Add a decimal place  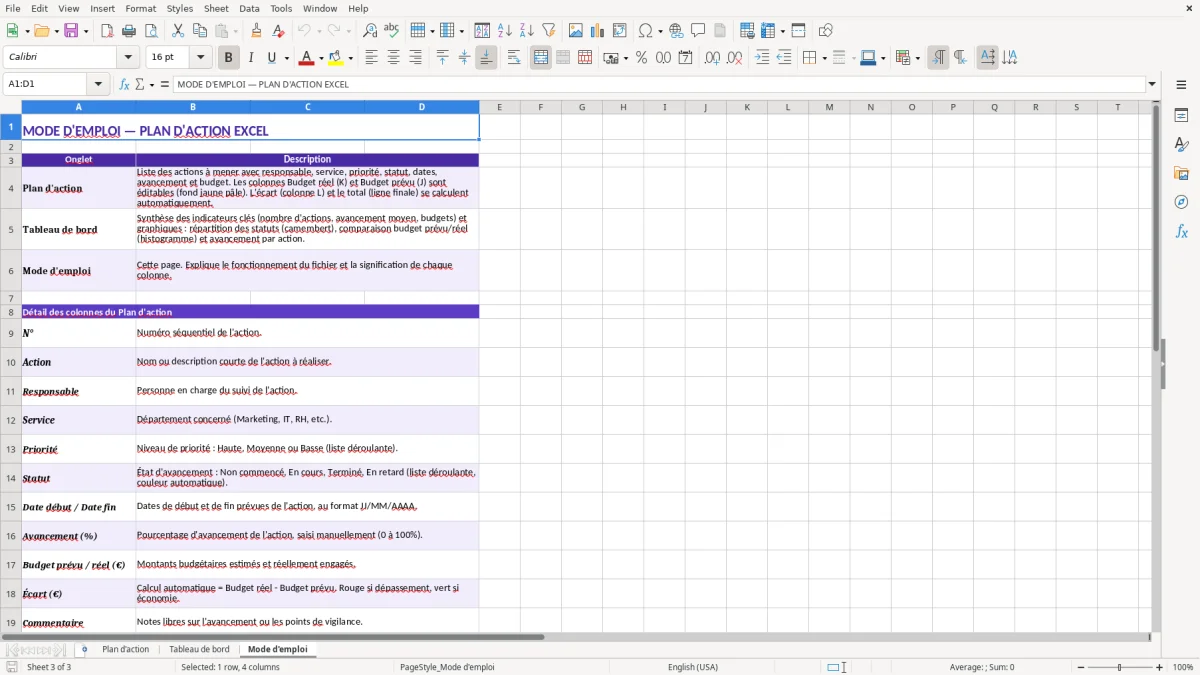click(x=712, y=58)
